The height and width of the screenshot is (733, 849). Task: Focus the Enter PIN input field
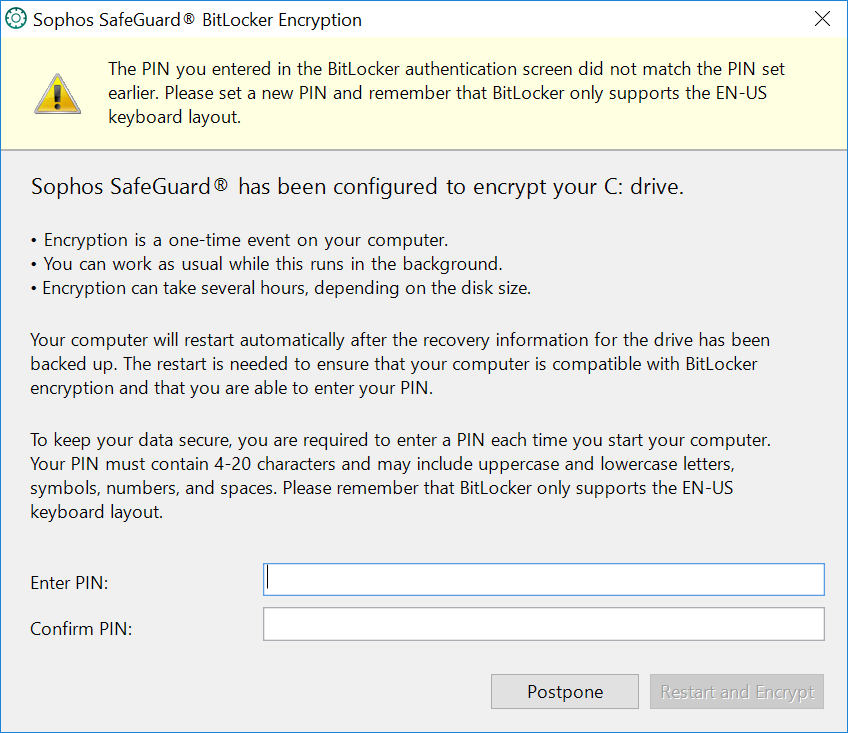(x=544, y=579)
